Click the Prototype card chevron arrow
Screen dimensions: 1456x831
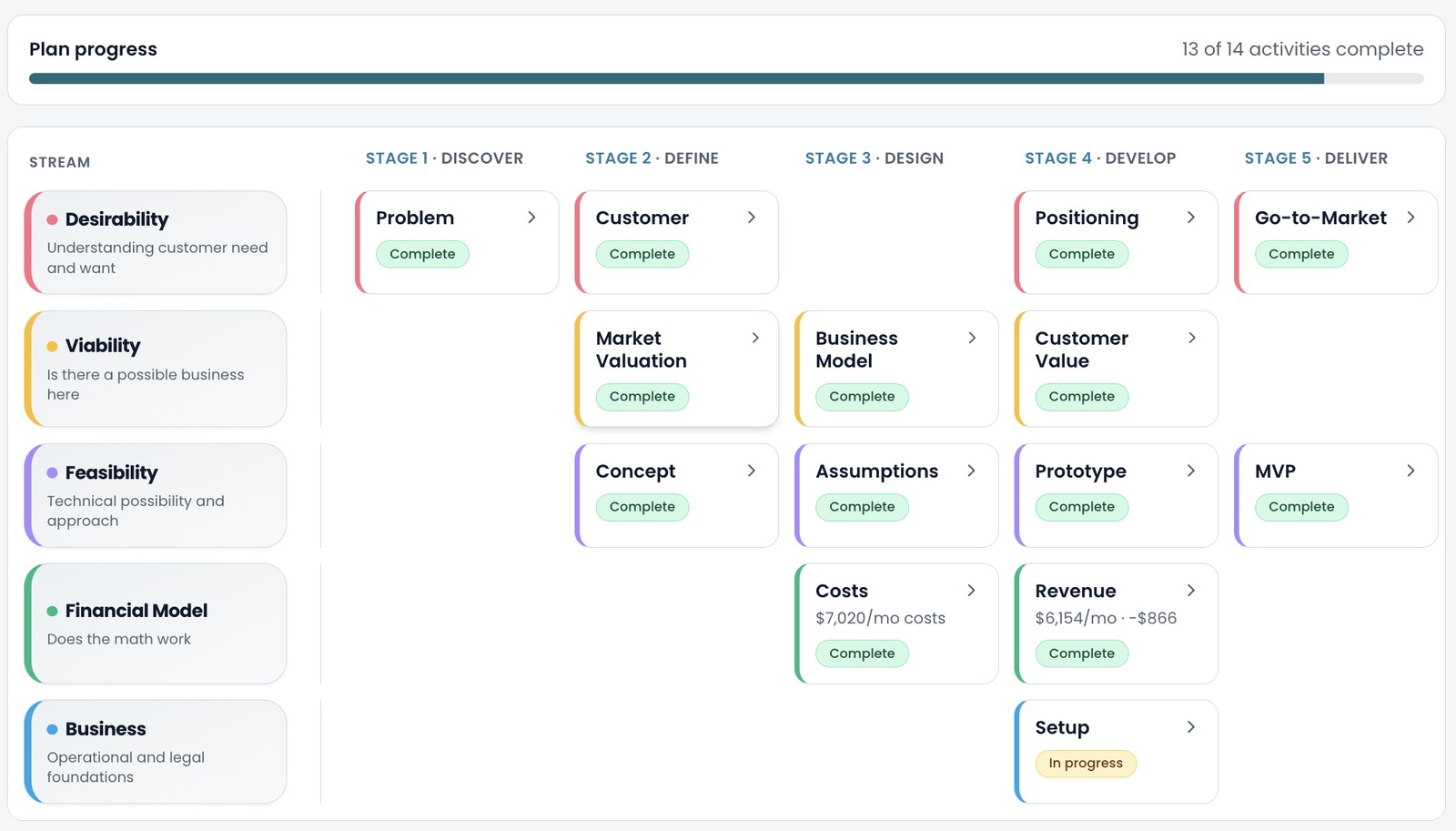coord(1191,471)
